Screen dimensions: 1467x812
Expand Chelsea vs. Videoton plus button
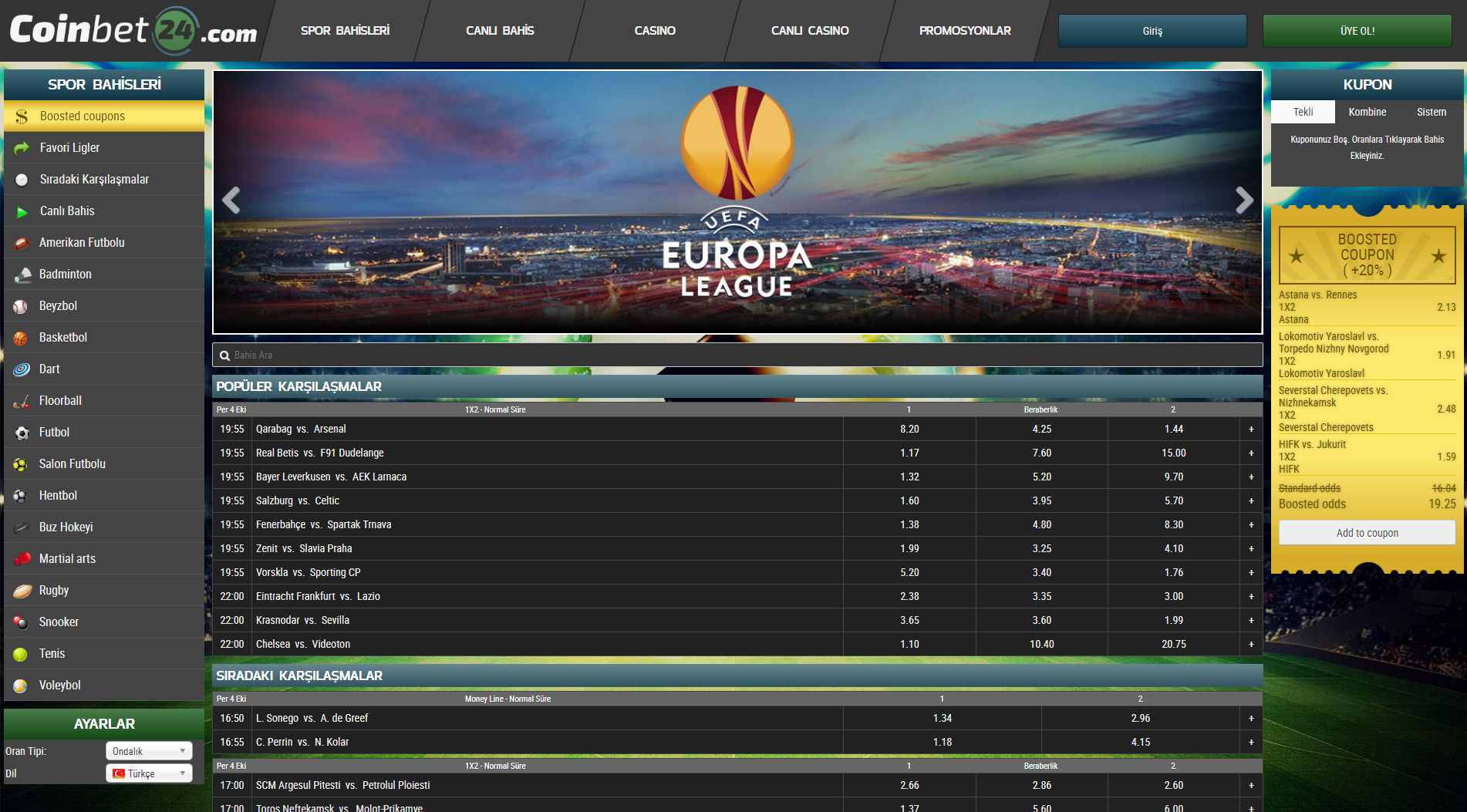[x=1251, y=645]
